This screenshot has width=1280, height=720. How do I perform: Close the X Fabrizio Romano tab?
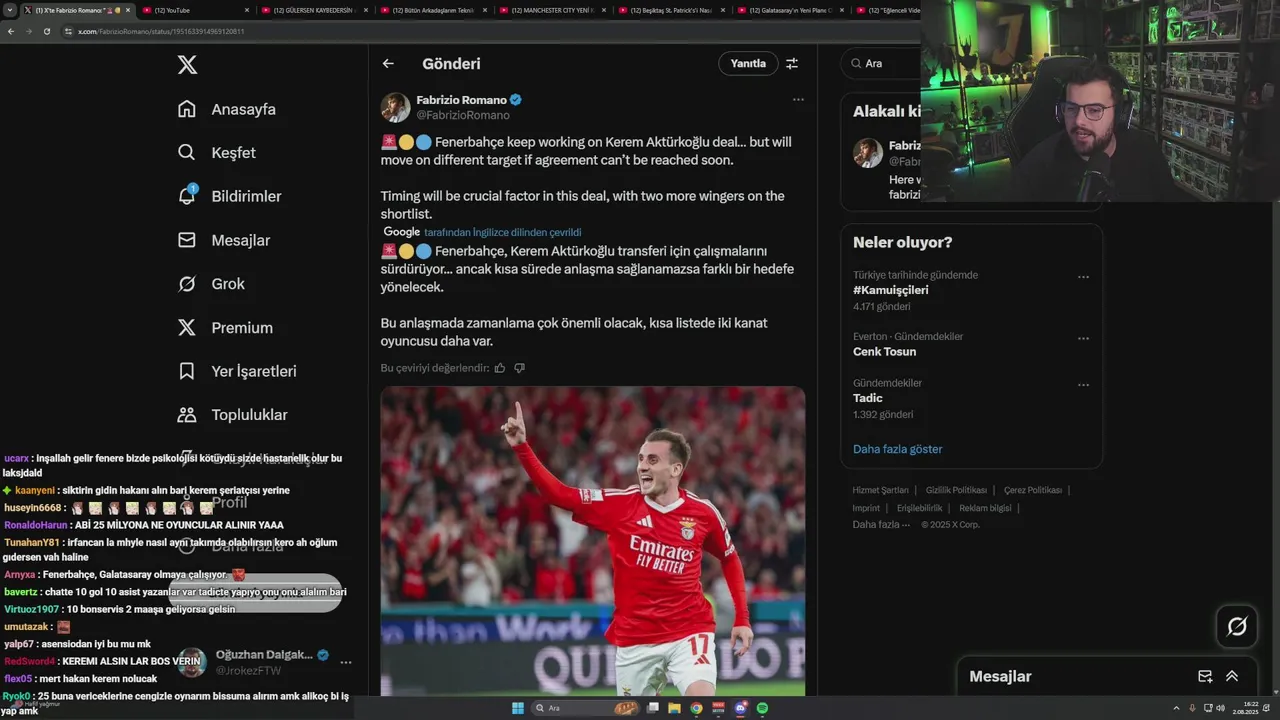click(x=128, y=10)
